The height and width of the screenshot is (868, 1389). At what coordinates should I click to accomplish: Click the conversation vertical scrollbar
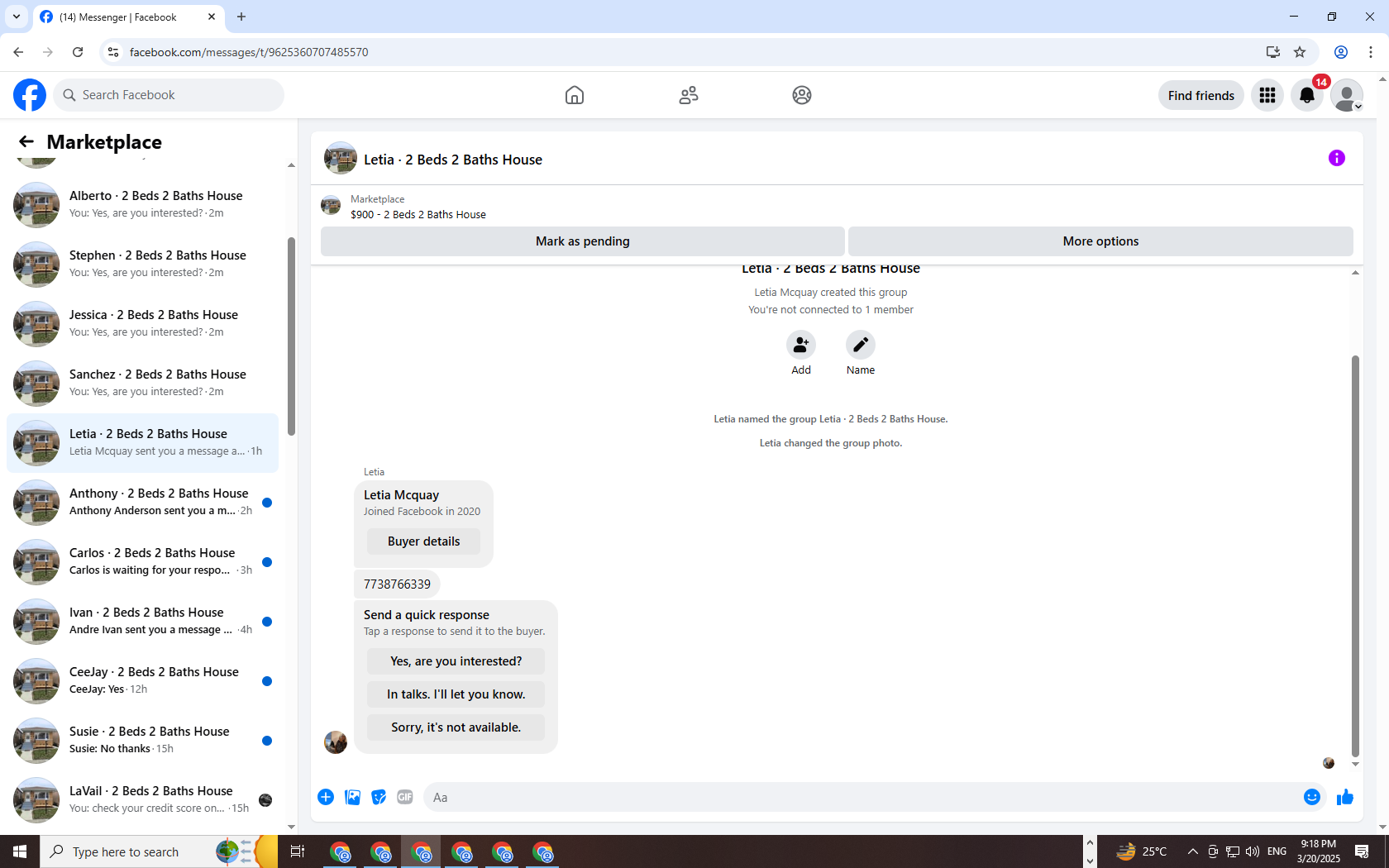(x=1355, y=556)
